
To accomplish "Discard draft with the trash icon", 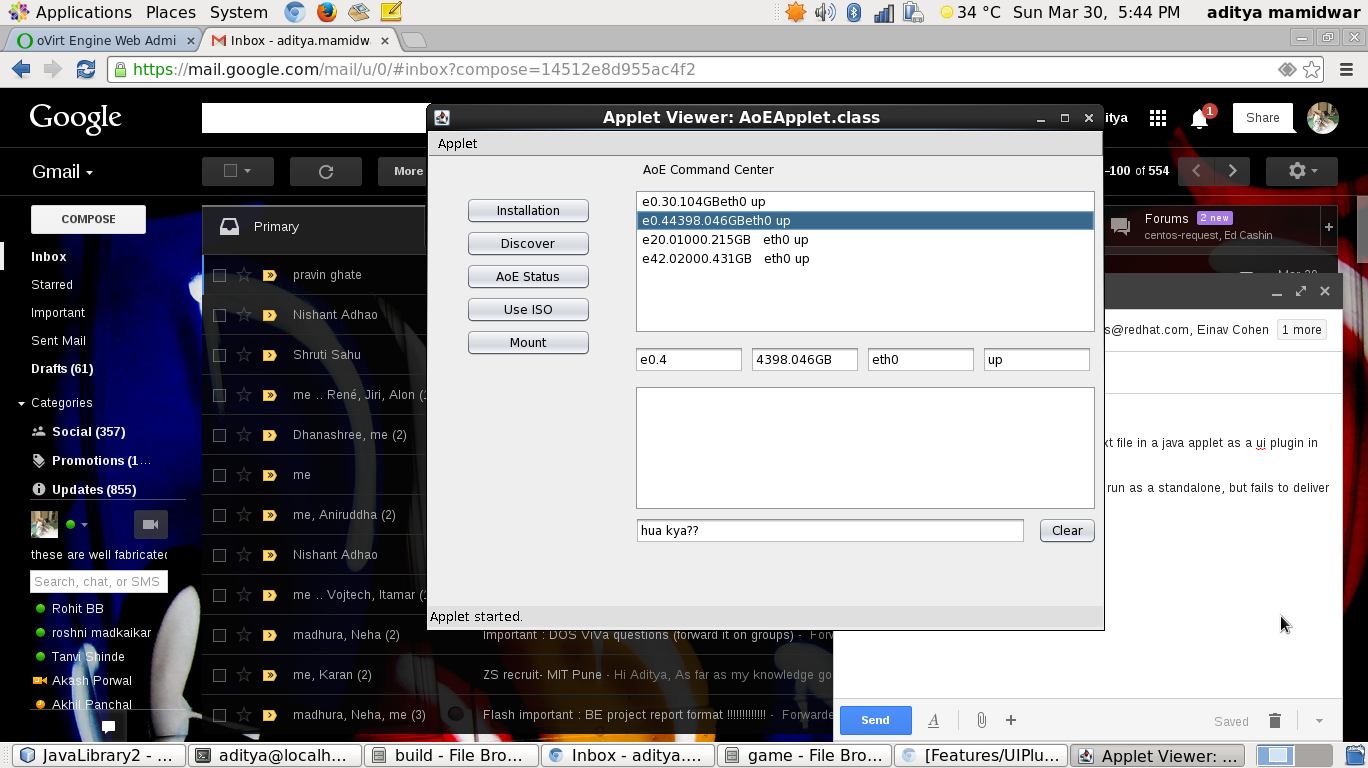I will coord(1274,720).
